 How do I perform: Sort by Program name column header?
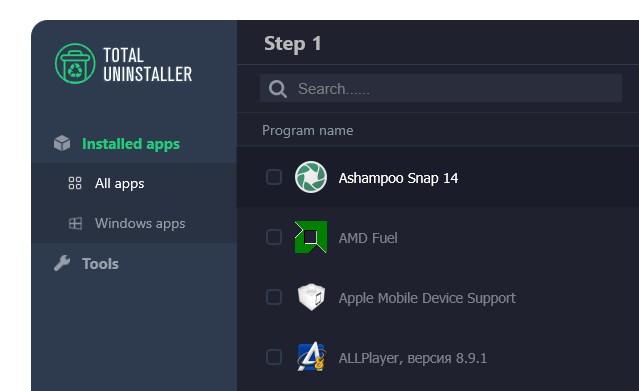pyautogui.click(x=308, y=130)
